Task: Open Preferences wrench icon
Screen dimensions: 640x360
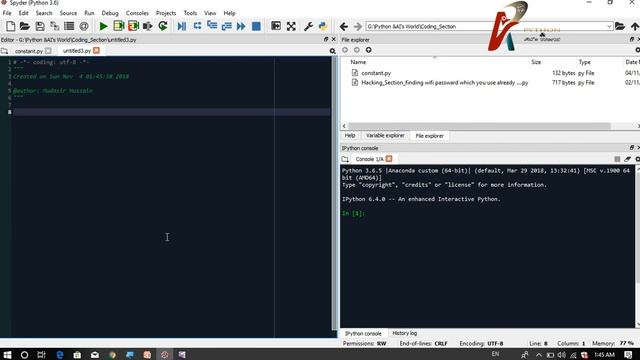Action: (x=308, y=26)
